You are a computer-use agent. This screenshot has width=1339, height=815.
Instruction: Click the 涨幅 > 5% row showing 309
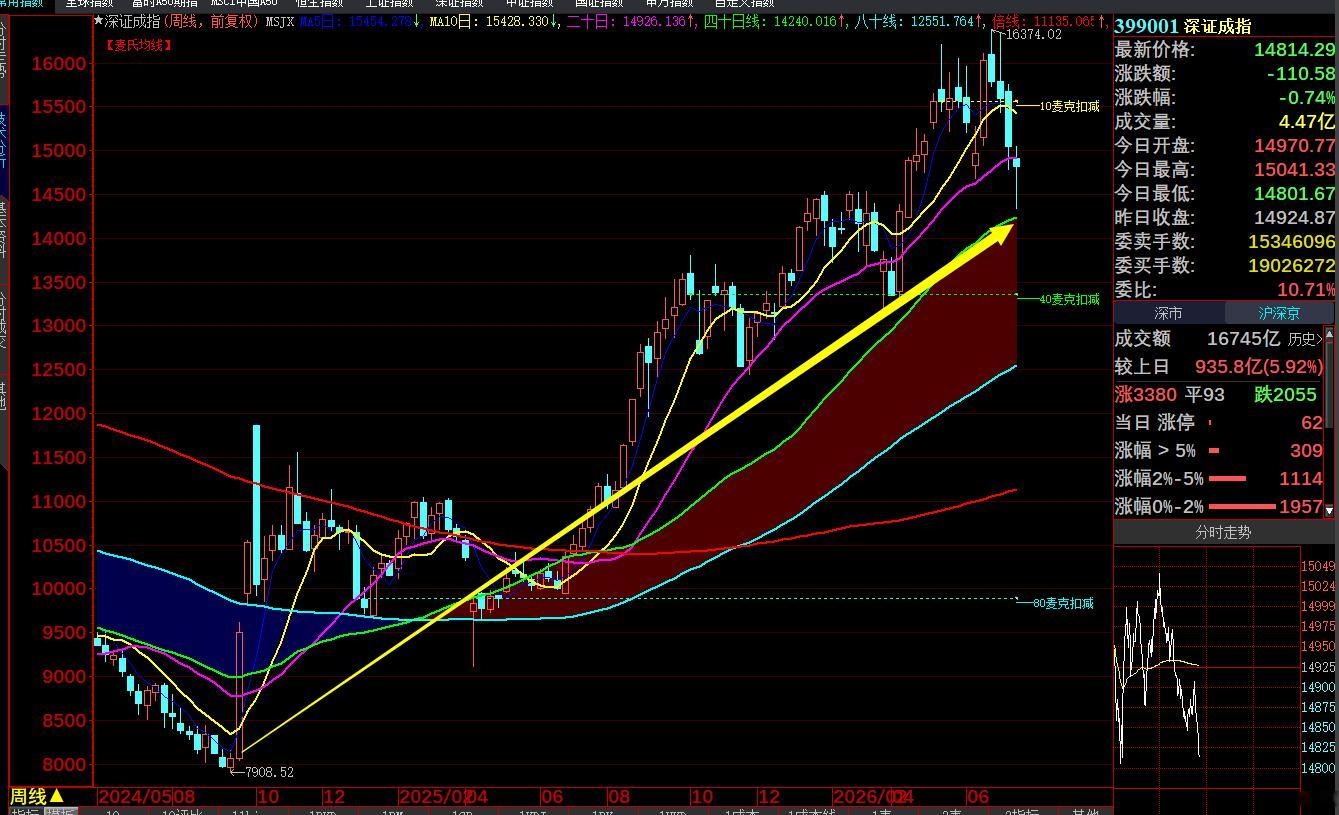pyautogui.click(x=1219, y=451)
